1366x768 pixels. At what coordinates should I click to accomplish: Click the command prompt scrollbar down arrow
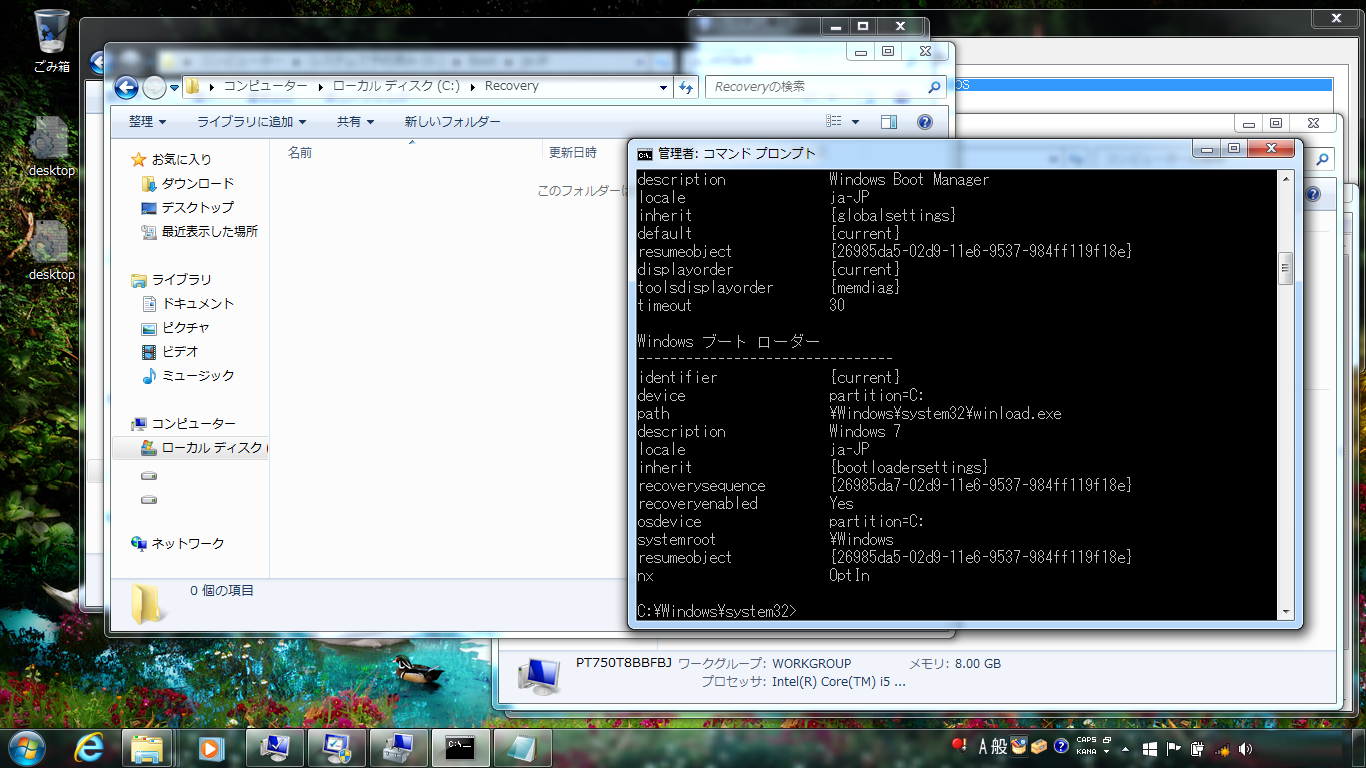pos(1287,612)
